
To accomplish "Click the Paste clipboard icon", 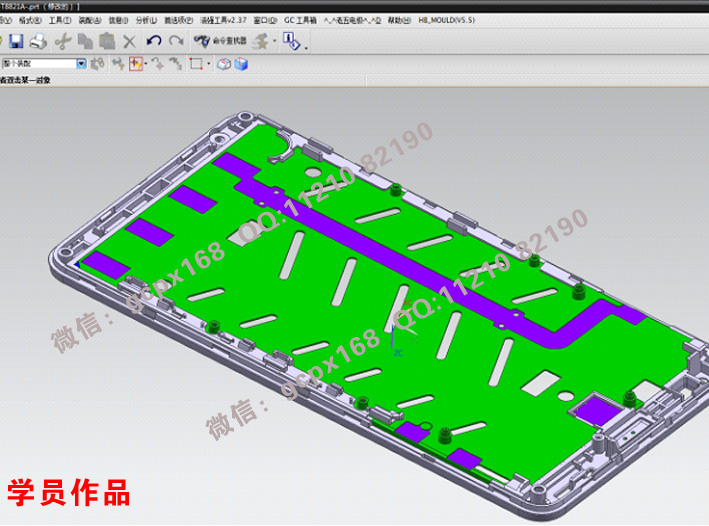I will pos(106,41).
